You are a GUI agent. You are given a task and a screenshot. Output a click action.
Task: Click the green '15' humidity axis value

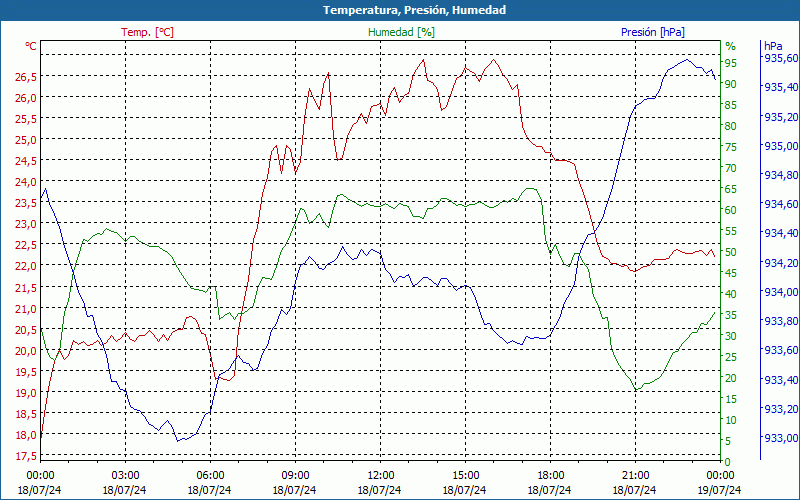[x=731, y=399]
